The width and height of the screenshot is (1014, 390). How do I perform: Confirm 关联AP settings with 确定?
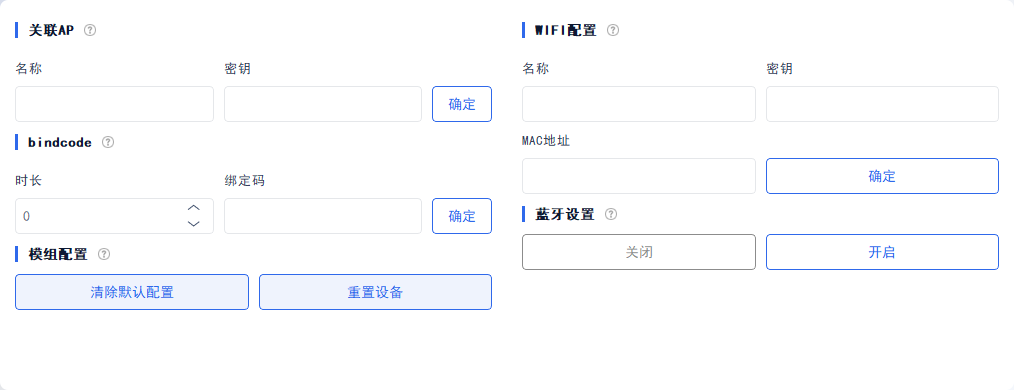pyautogui.click(x=462, y=104)
